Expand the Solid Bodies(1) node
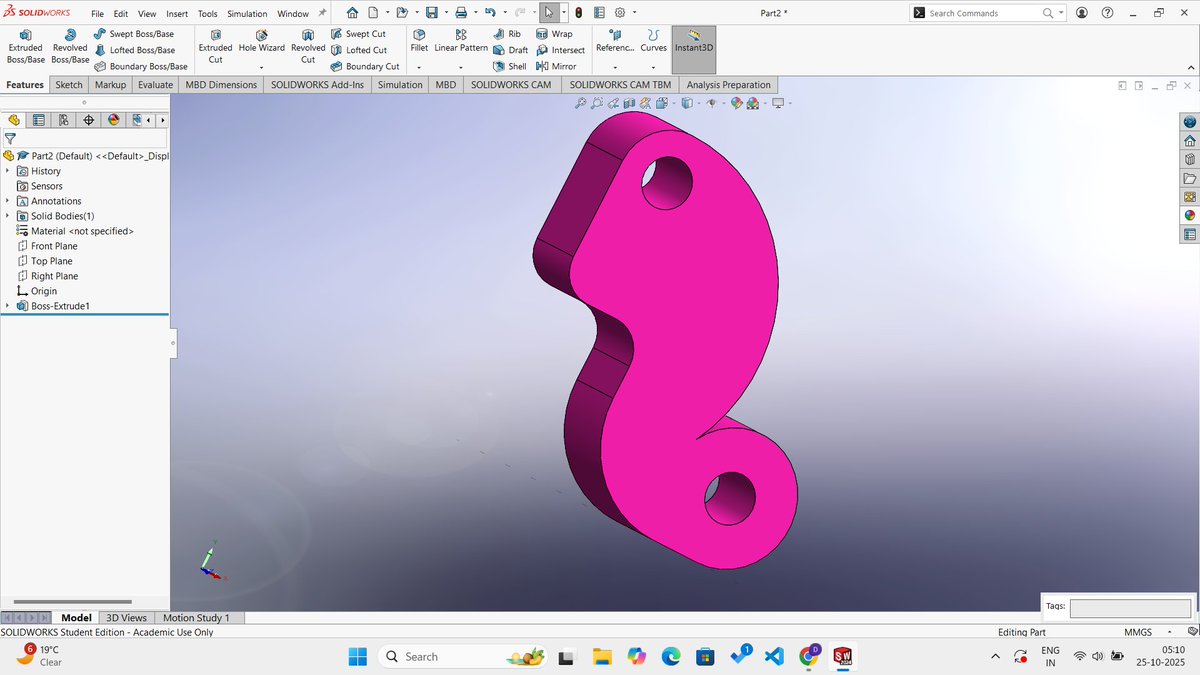The width and height of the screenshot is (1200, 675). point(8,216)
